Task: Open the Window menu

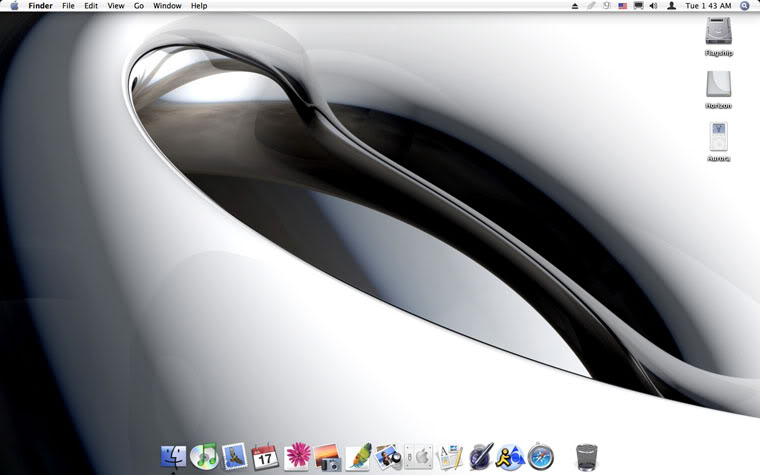Action: (167, 6)
